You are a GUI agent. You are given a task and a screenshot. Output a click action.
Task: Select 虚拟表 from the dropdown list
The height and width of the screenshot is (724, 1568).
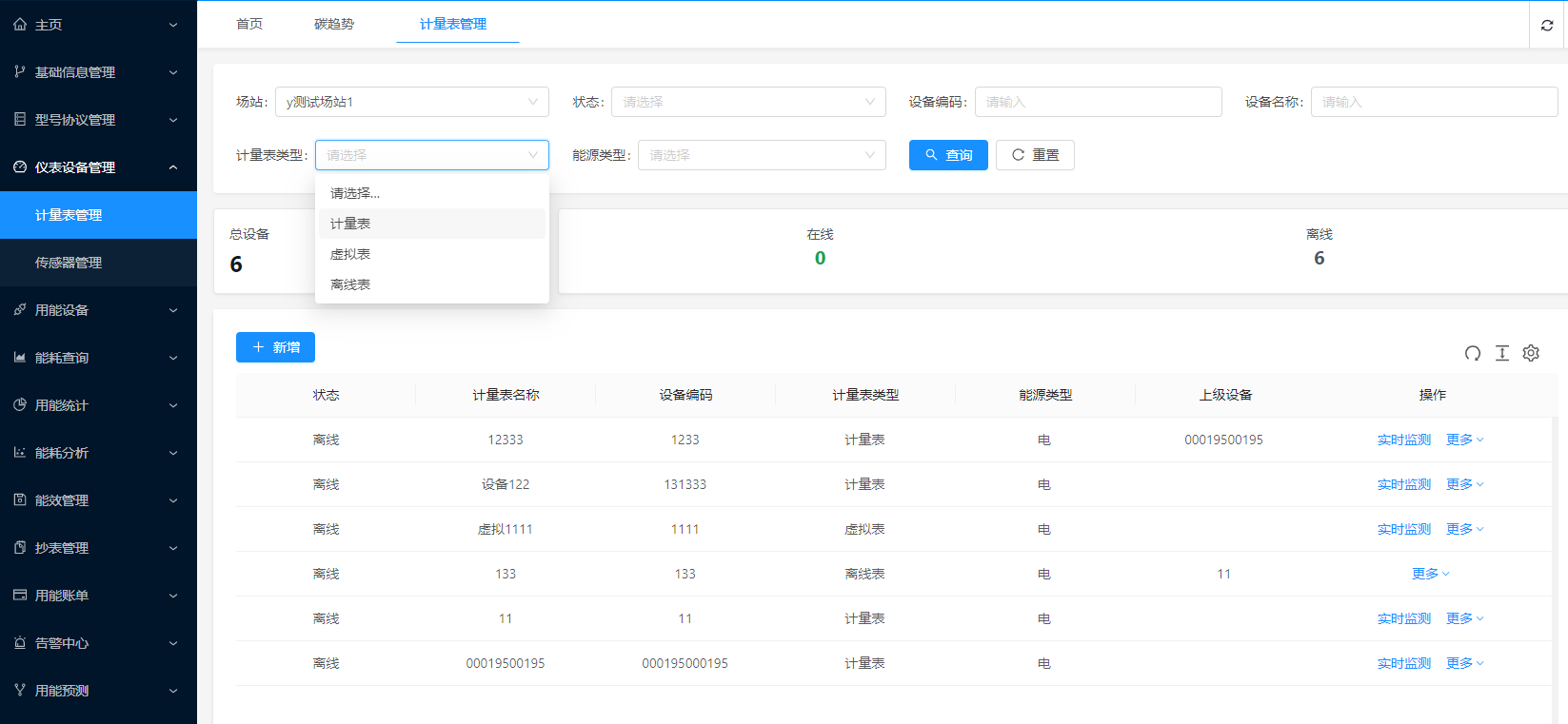click(x=350, y=254)
